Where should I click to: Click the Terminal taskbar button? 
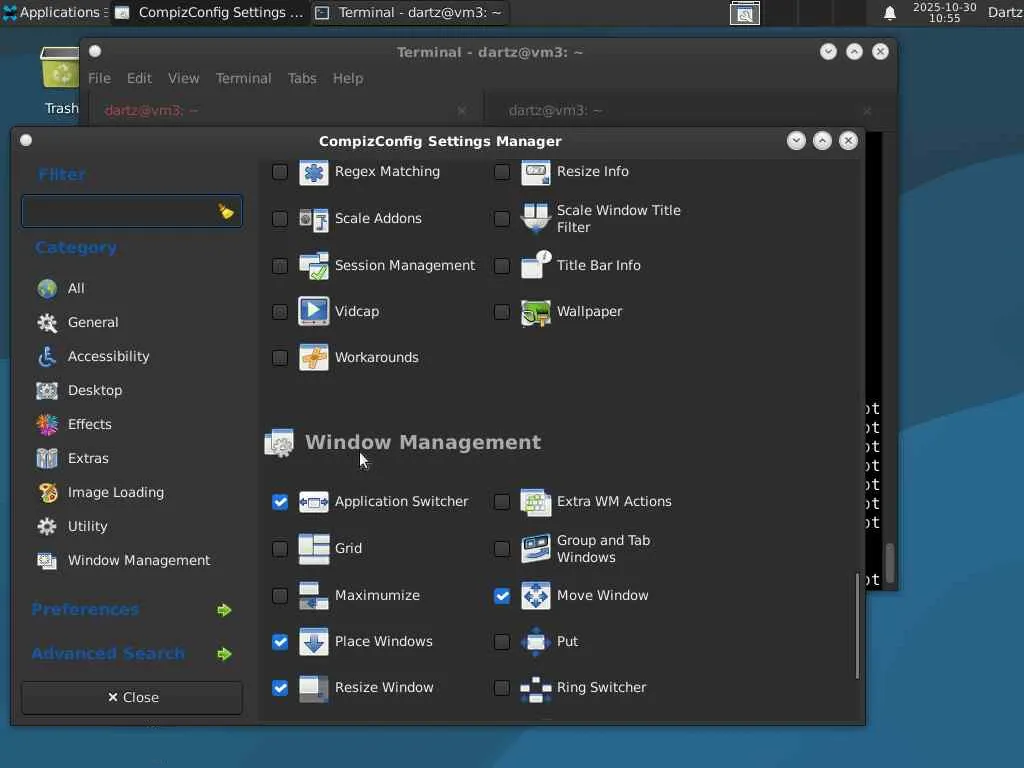(409, 12)
